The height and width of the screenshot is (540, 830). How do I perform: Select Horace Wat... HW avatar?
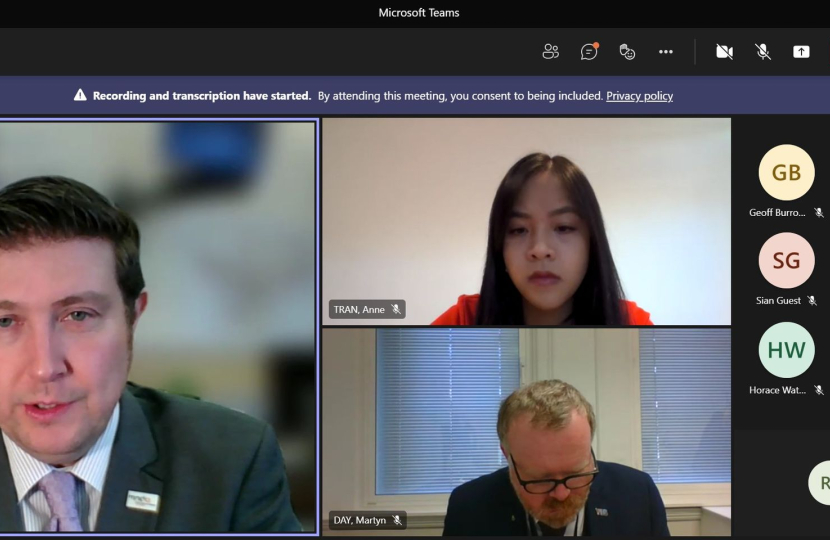click(786, 350)
